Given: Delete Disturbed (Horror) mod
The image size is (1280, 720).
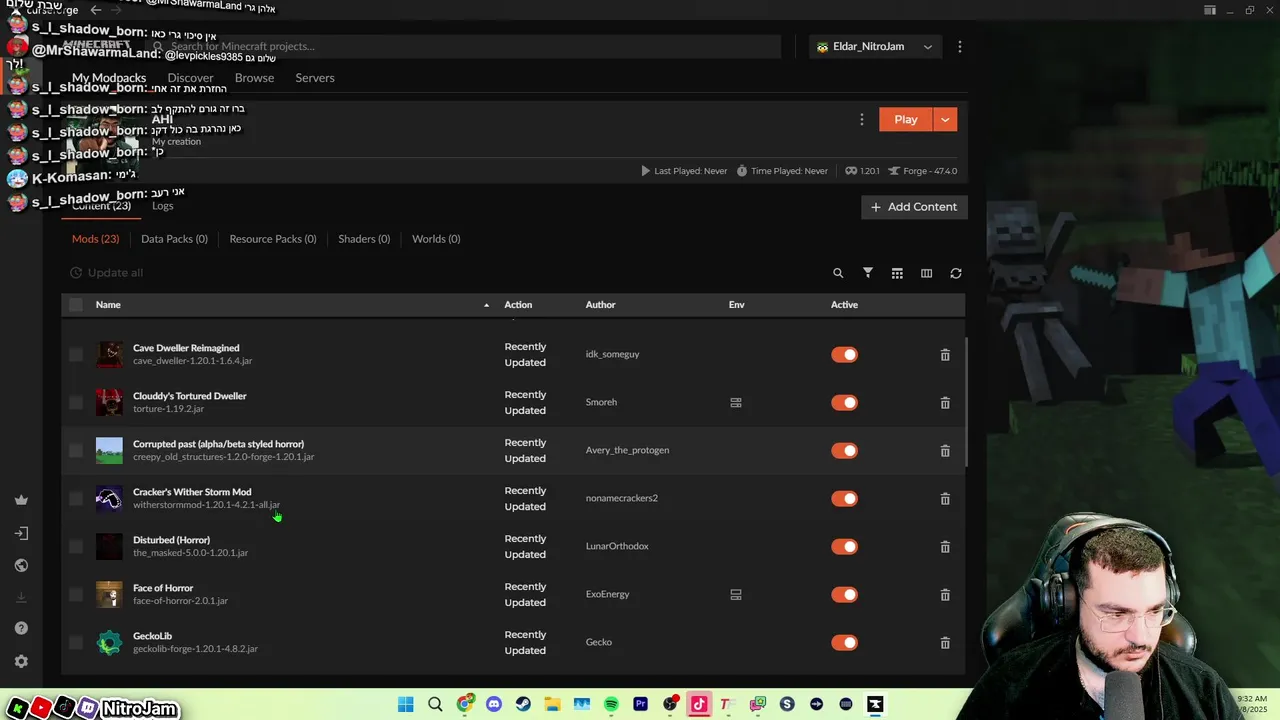Looking at the screenshot, I should (945, 547).
